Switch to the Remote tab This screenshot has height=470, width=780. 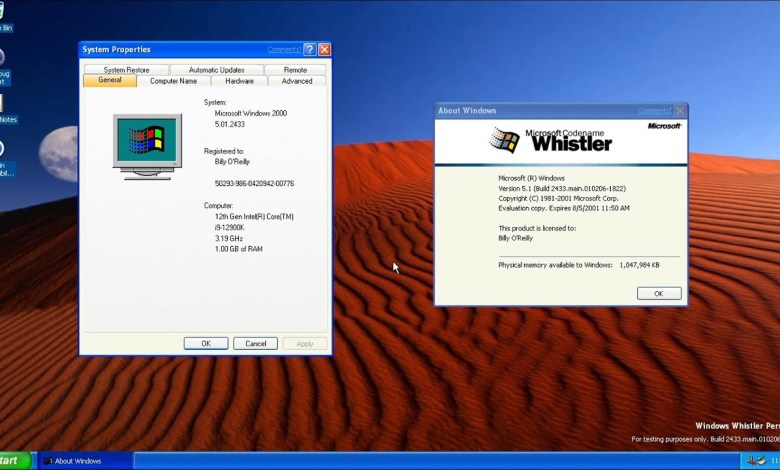click(295, 70)
